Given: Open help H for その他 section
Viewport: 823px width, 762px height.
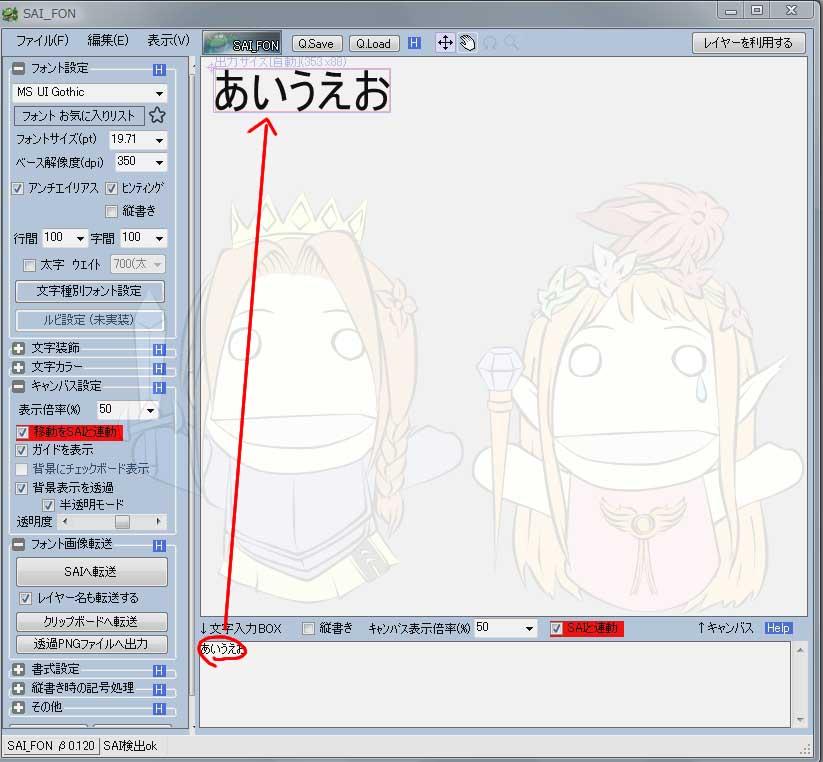Looking at the screenshot, I should 159,709.
